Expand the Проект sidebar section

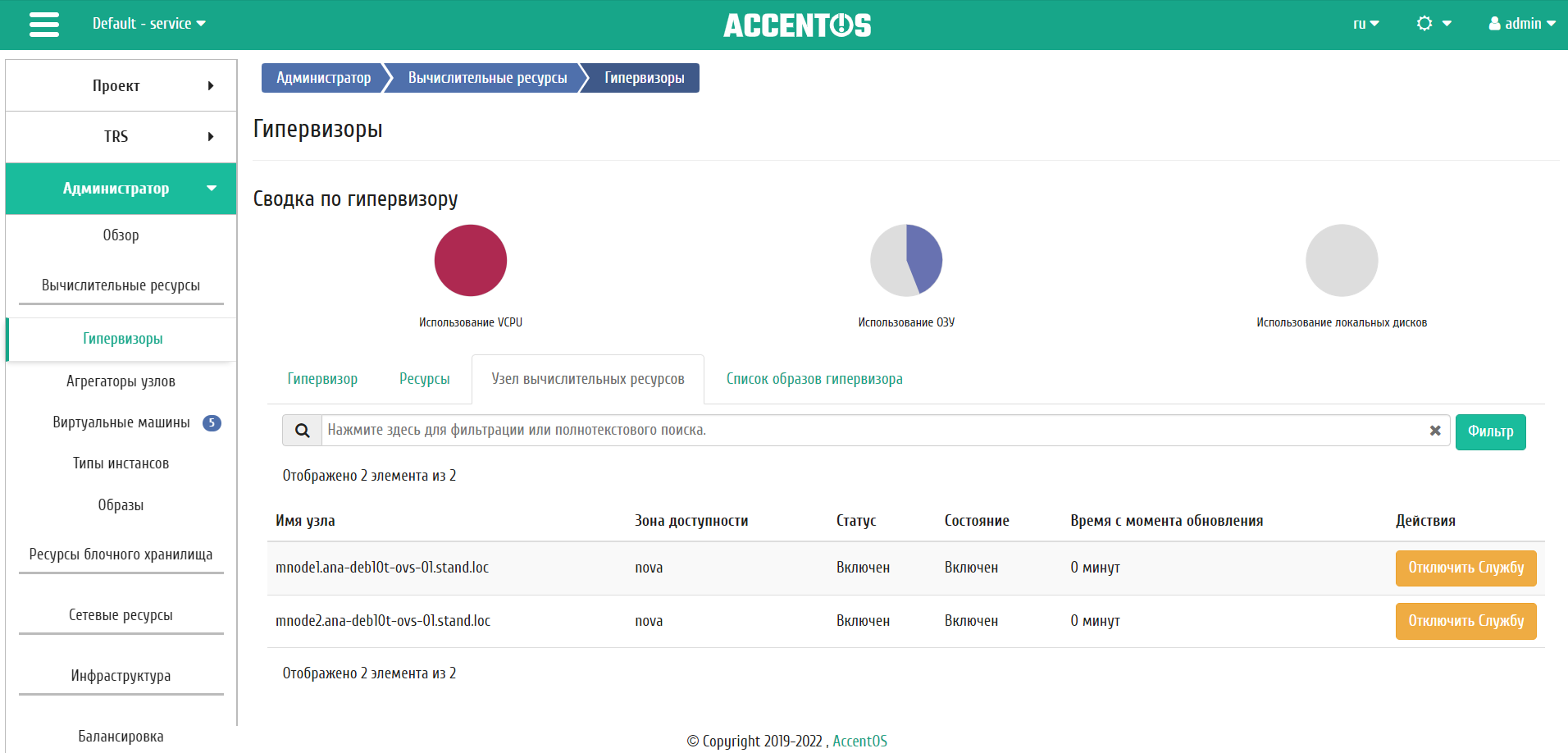tap(121, 85)
